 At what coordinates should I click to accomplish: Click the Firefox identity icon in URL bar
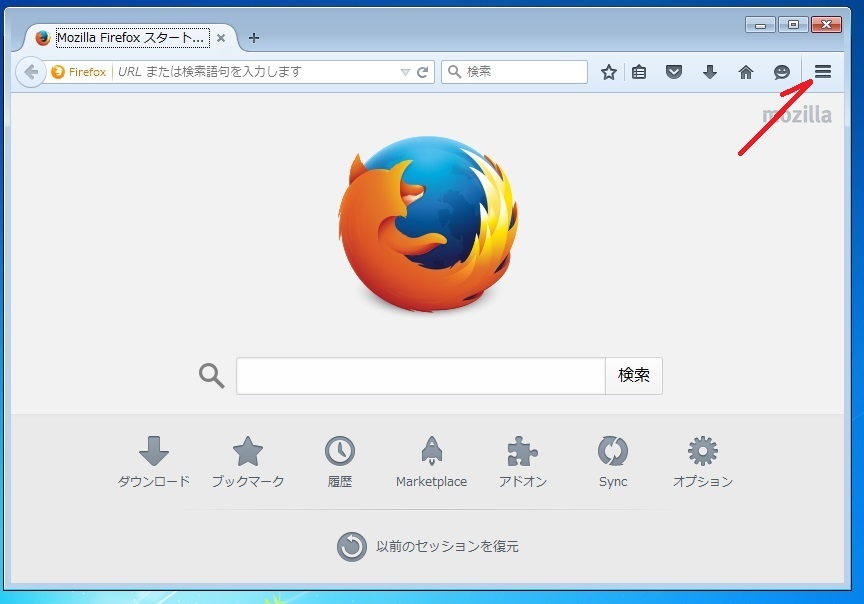[78, 72]
